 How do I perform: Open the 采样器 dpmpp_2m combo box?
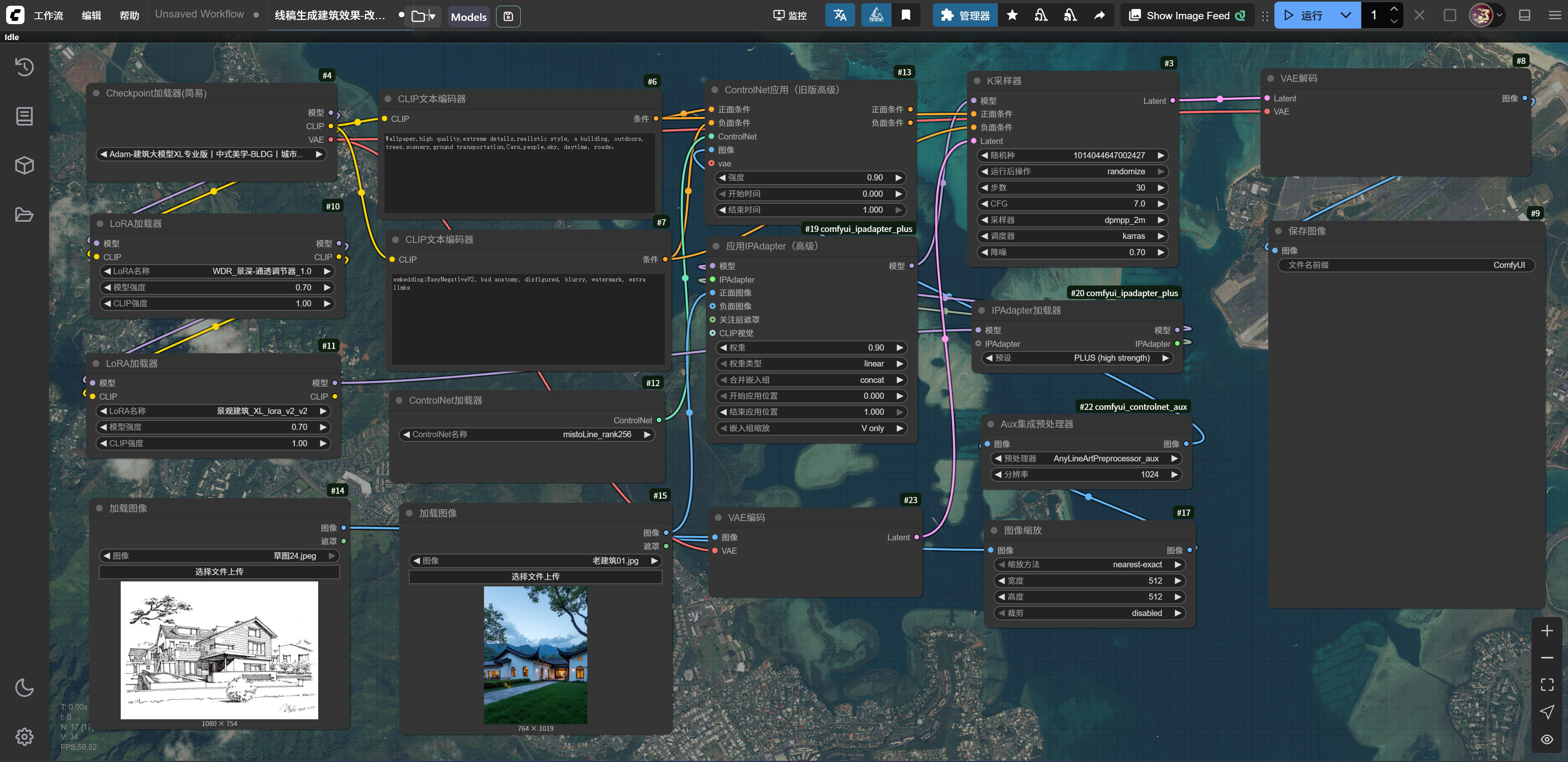[x=1072, y=220]
